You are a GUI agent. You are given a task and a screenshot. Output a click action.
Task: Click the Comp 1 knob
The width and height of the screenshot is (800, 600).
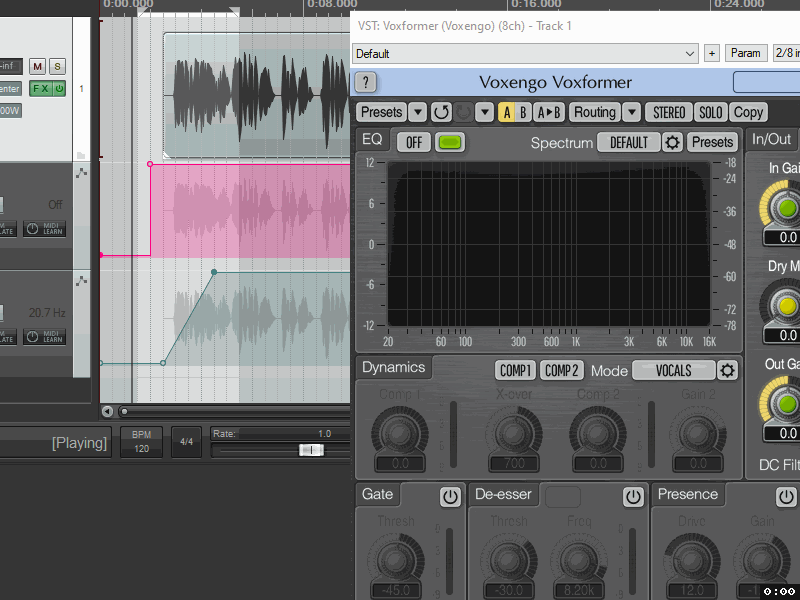(400, 433)
